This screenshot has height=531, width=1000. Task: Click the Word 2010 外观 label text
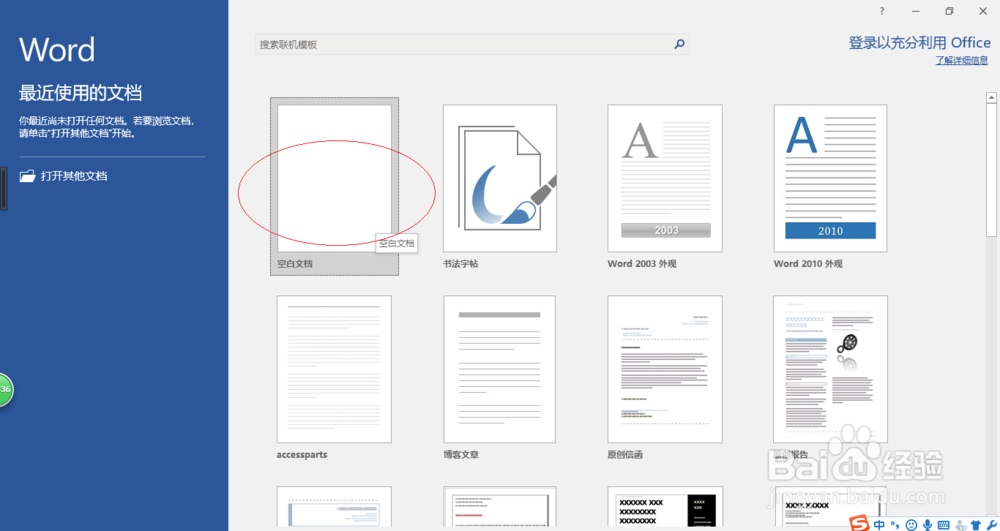[x=808, y=263]
